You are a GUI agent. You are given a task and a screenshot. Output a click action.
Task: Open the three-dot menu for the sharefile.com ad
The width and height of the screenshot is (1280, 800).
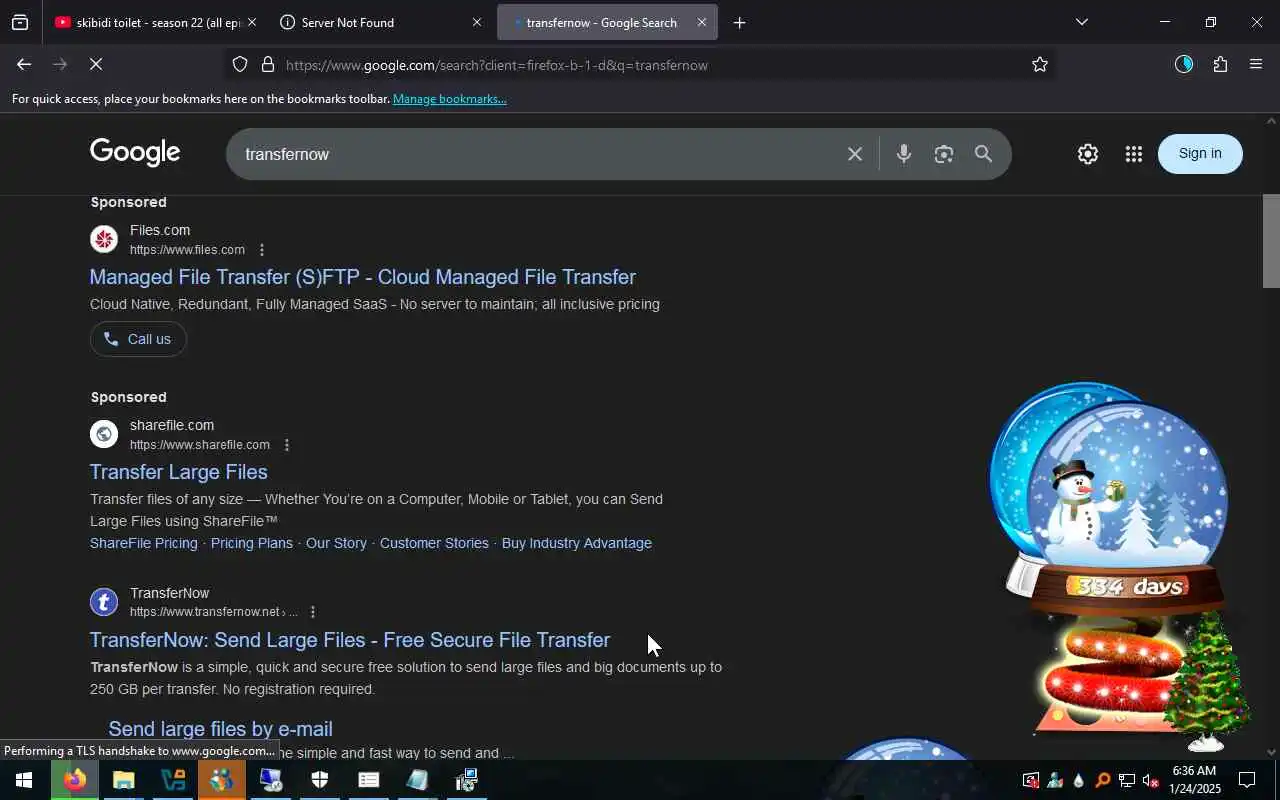click(x=287, y=445)
